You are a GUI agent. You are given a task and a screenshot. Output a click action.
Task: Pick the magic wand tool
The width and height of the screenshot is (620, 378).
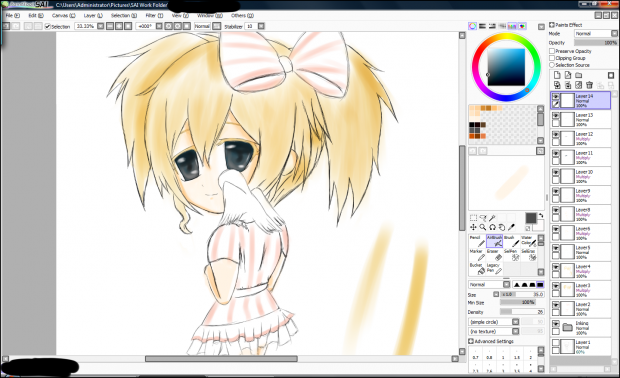click(x=492, y=218)
